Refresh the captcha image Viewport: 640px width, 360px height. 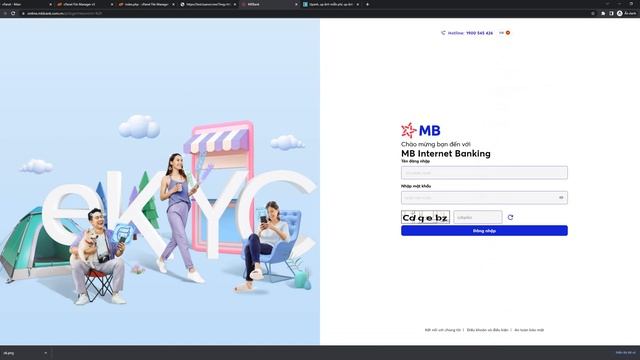coord(510,217)
